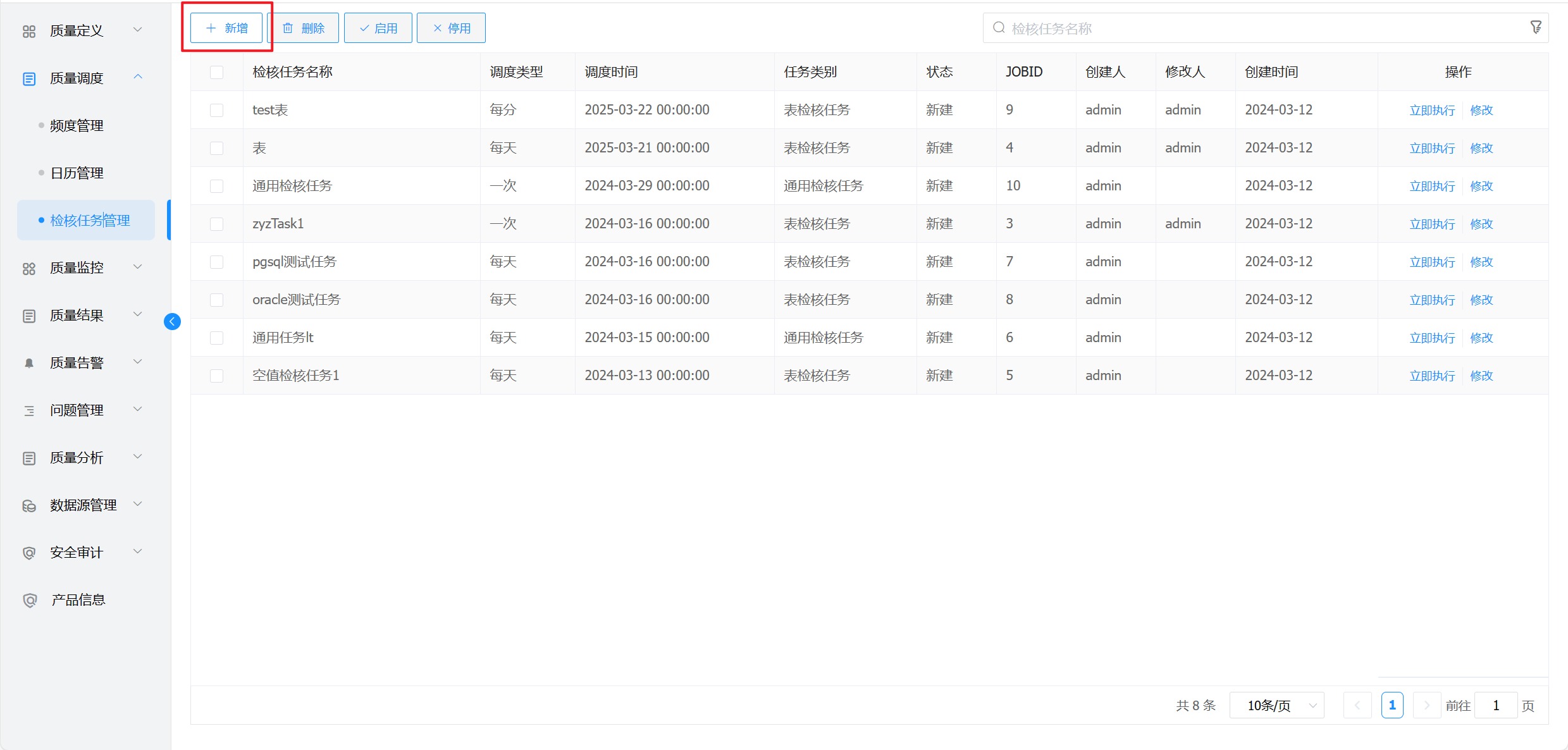Click the 安全审计 shield icon
Screen dimensions: 1568x750
coord(29,553)
